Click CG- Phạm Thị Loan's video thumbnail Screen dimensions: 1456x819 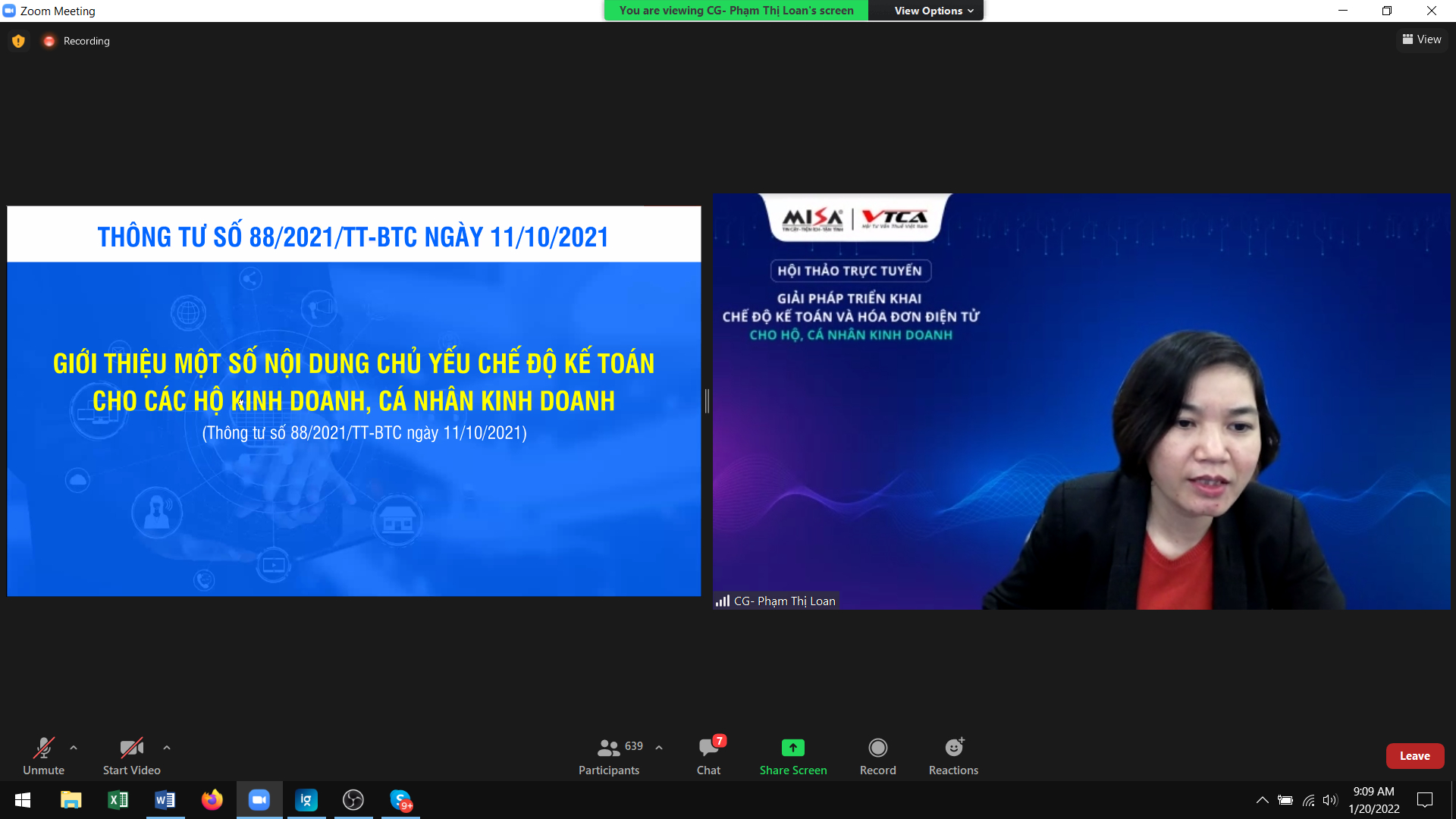coord(1081,402)
